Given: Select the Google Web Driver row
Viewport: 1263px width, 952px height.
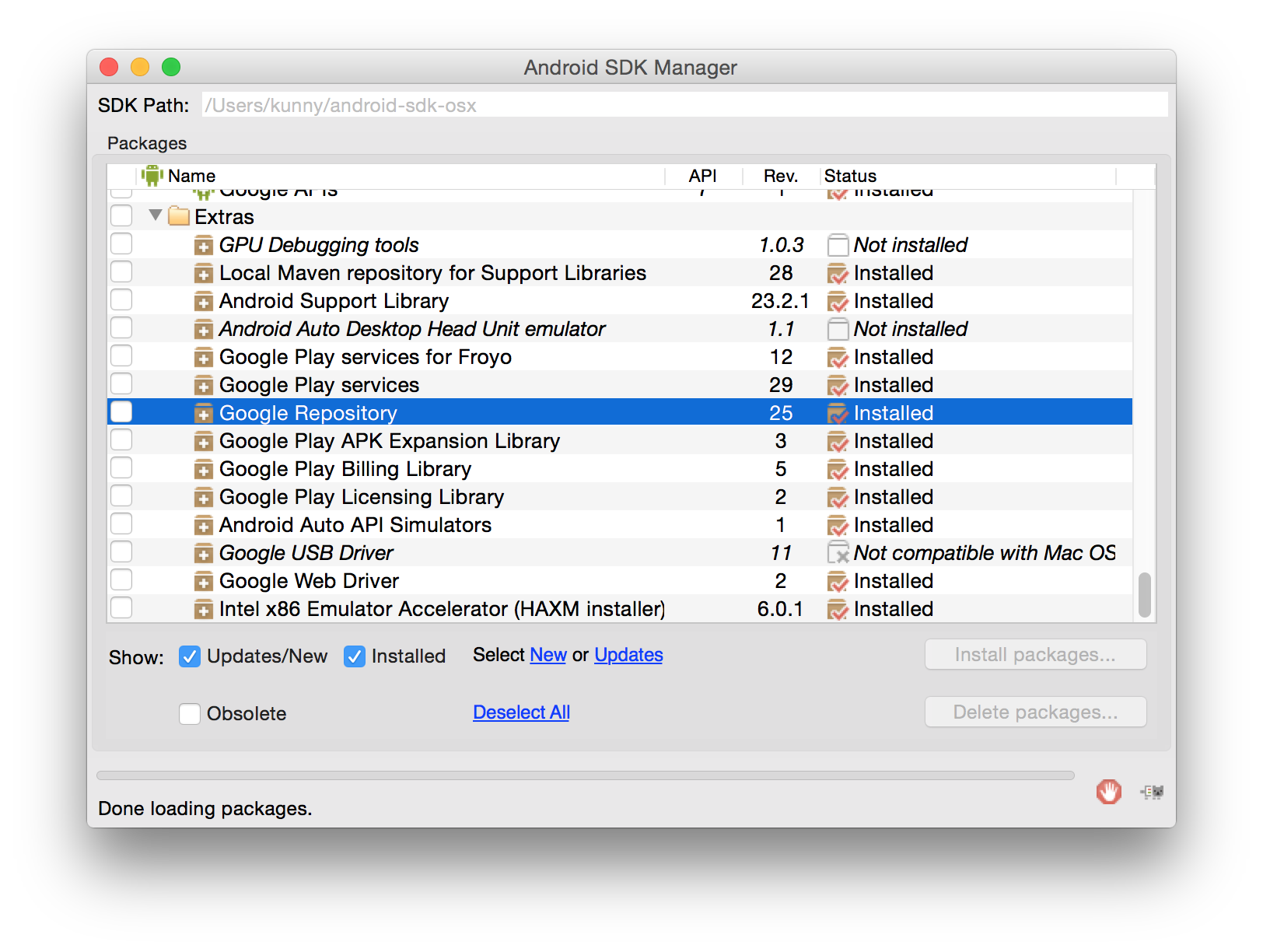Looking at the screenshot, I should (620, 581).
